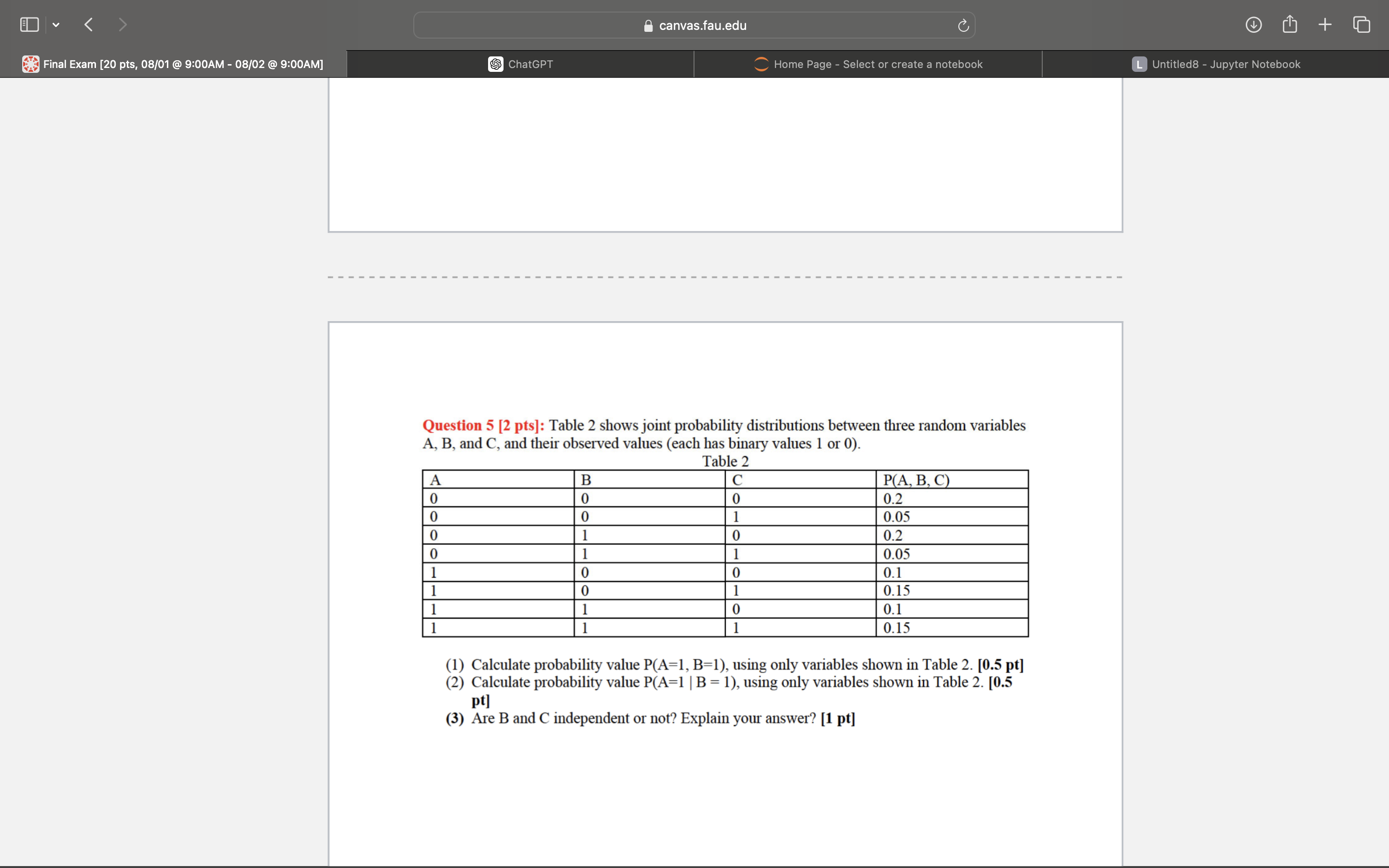Show the tab overview icon
Viewport: 1389px width, 868px height.
pos(1362,25)
